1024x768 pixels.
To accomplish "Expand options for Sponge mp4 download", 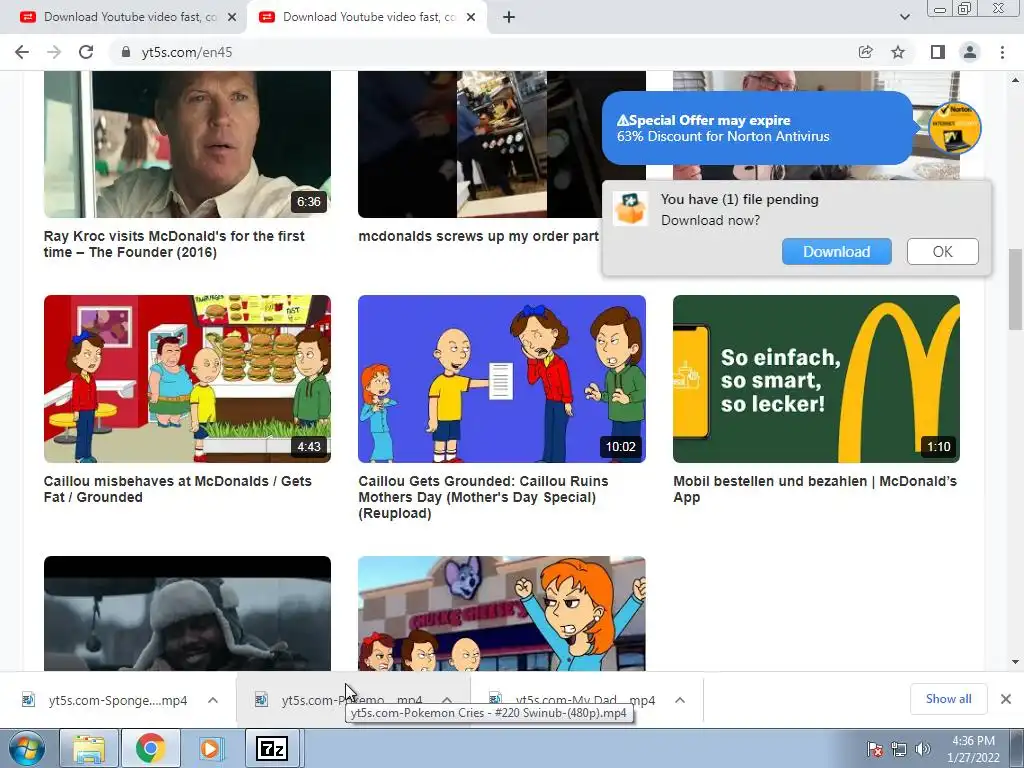I will coord(213,700).
